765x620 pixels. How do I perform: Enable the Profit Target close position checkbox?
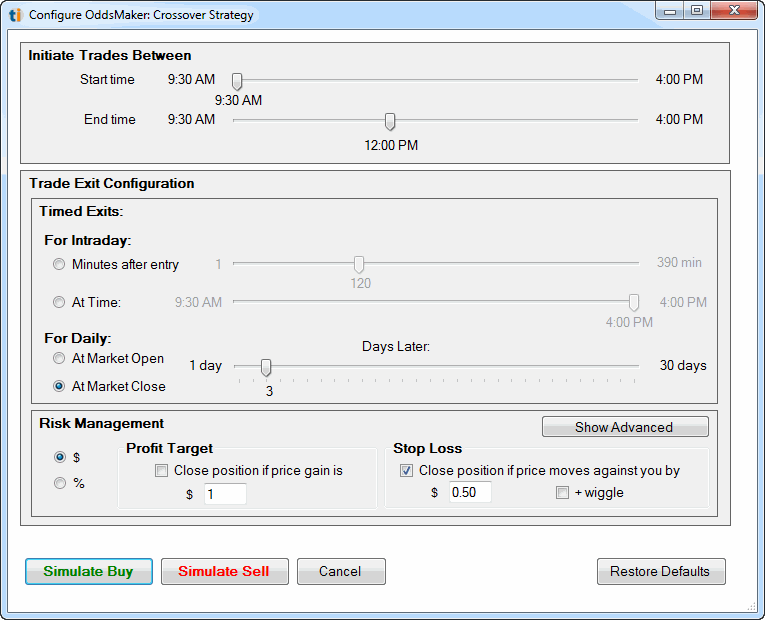(162, 471)
